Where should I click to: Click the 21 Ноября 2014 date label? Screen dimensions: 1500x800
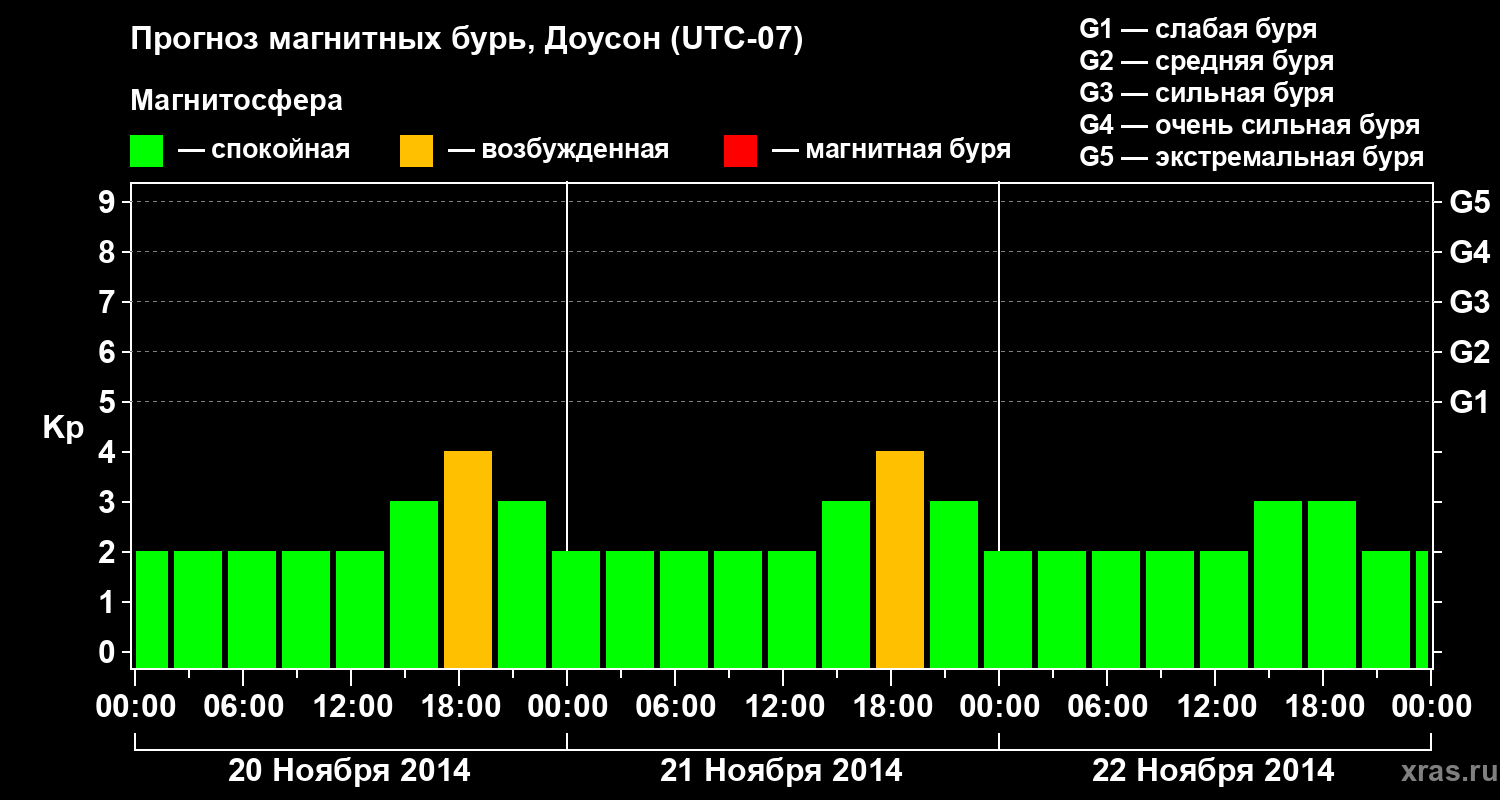pos(781,771)
